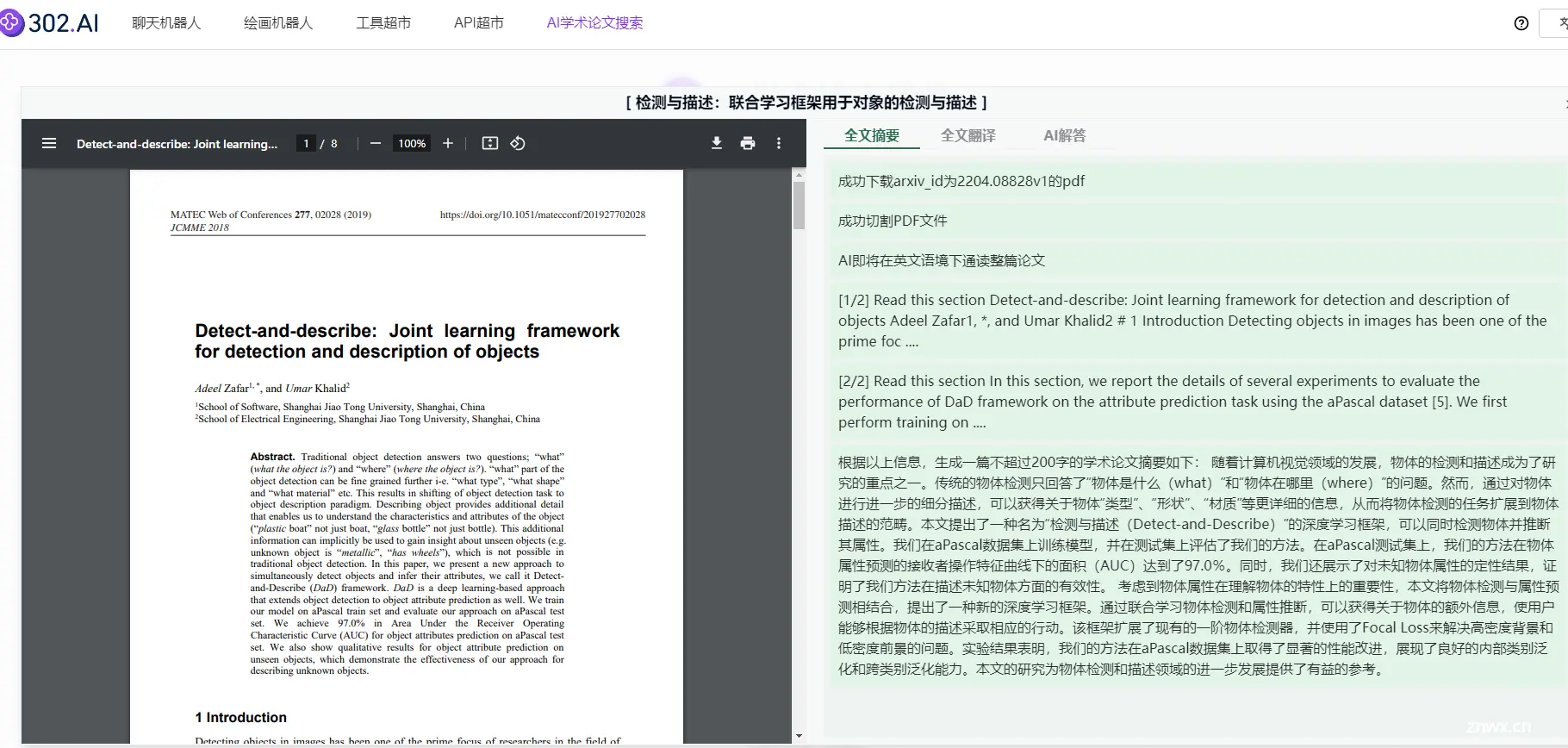This screenshot has height=748, width=1568.
Task: Click the '1 Introduction' heading
Action: pyautogui.click(x=240, y=717)
